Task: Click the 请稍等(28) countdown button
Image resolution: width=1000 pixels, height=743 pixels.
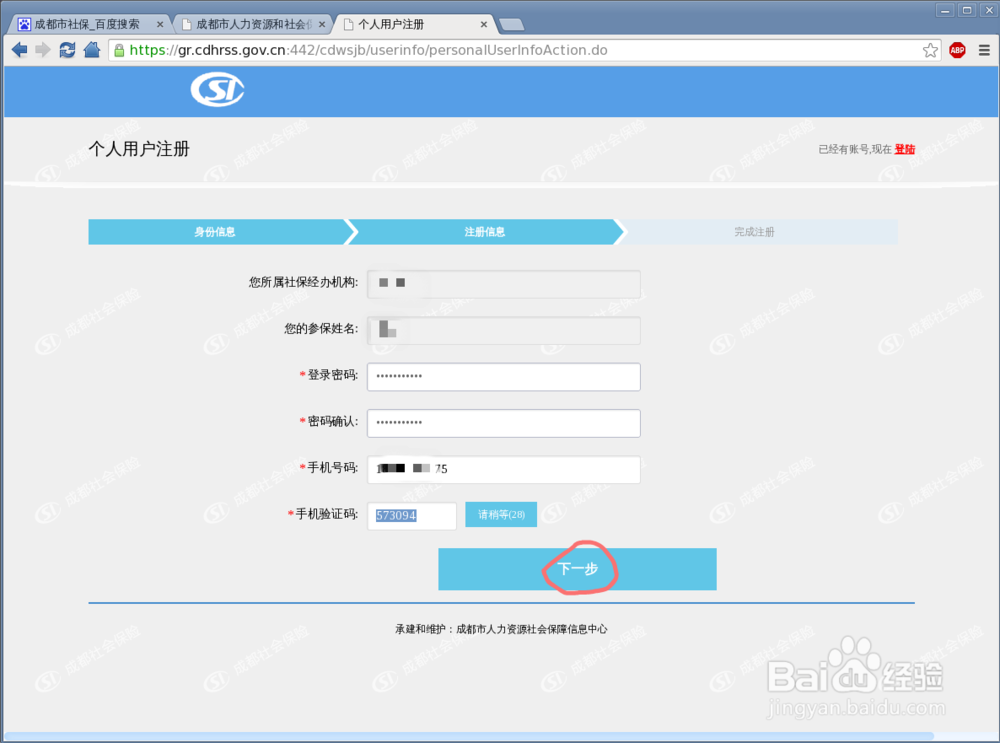Action: 501,514
